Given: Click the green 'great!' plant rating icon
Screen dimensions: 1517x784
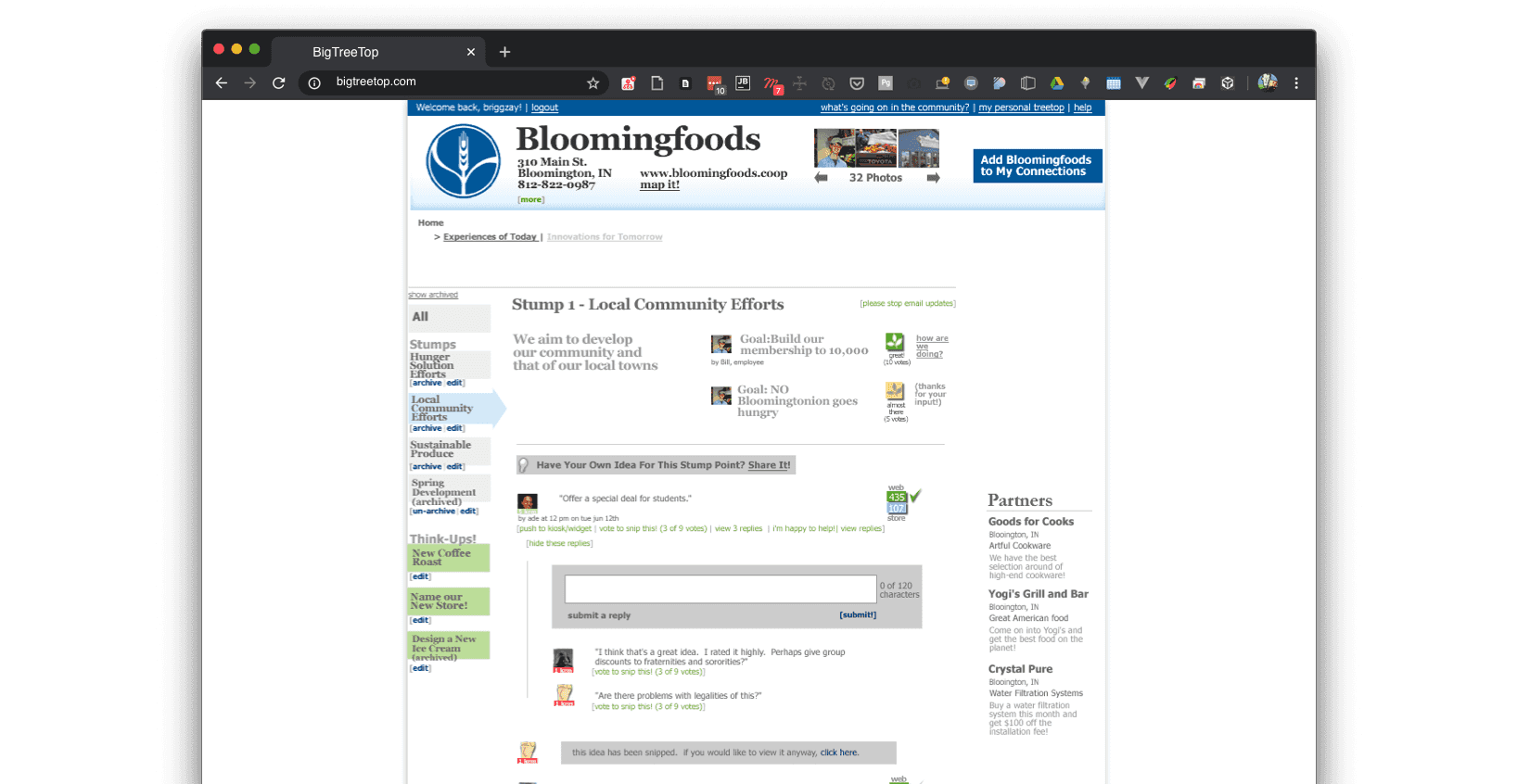Looking at the screenshot, I should (x=895, y=342).
